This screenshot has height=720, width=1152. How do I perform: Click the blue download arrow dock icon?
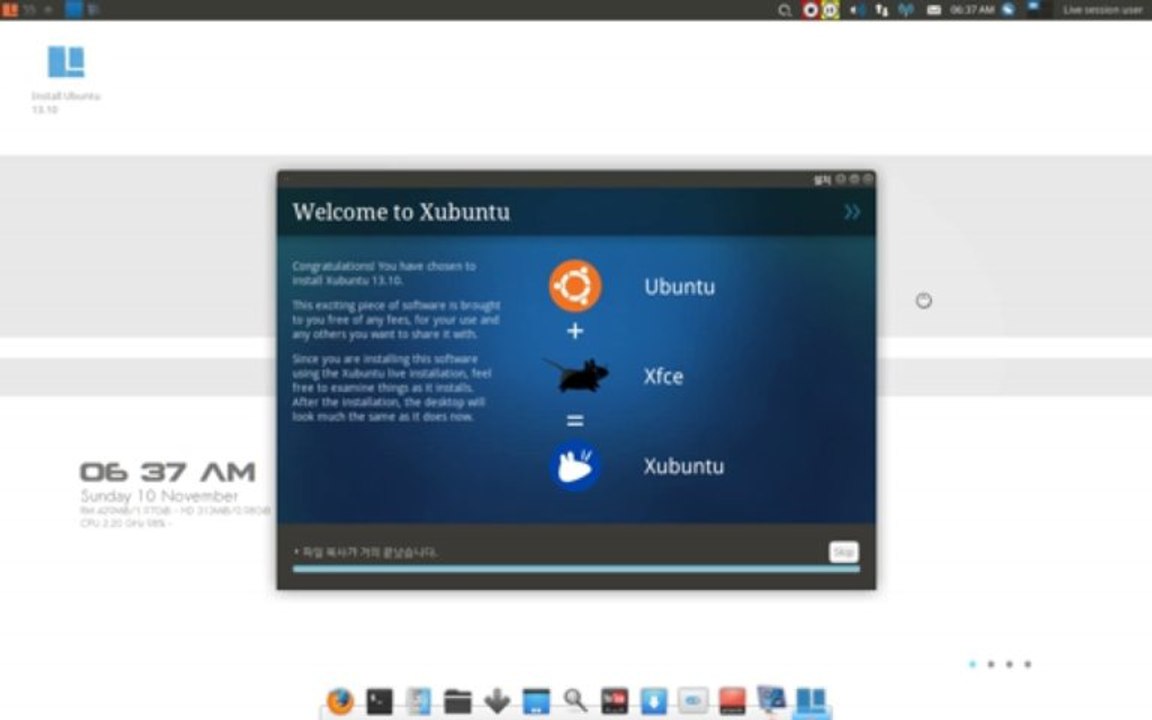coord(653,701)
